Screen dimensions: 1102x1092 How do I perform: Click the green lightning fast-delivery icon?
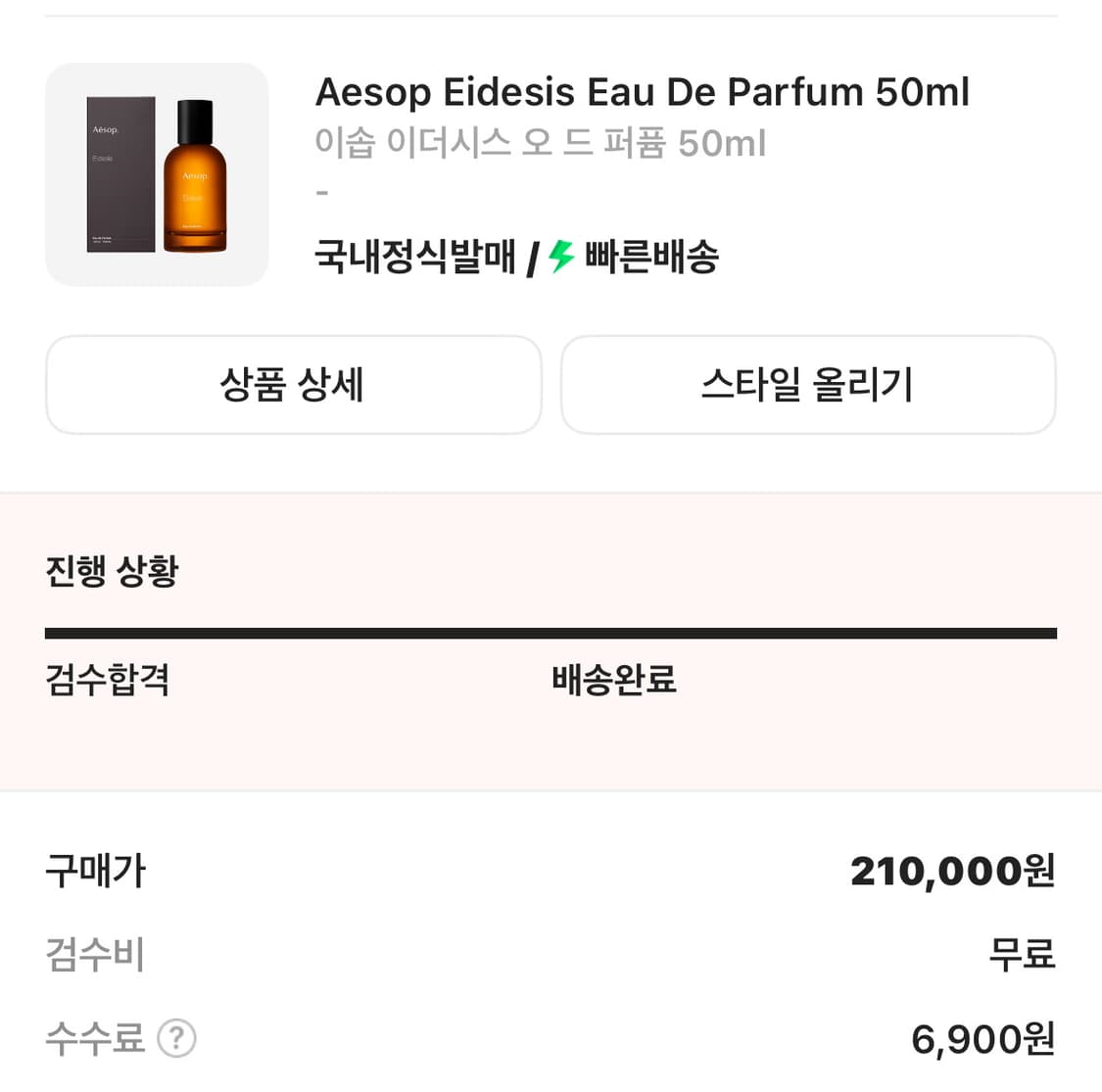click(557, 257)
